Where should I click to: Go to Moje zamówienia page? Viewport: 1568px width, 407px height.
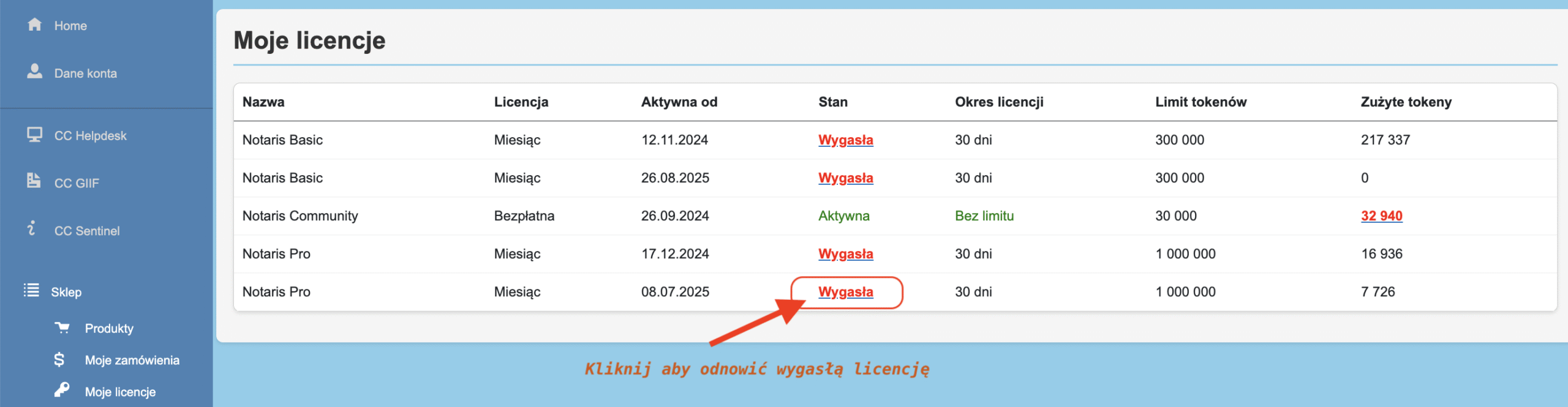pyautogui.click(x=132, y=360)
